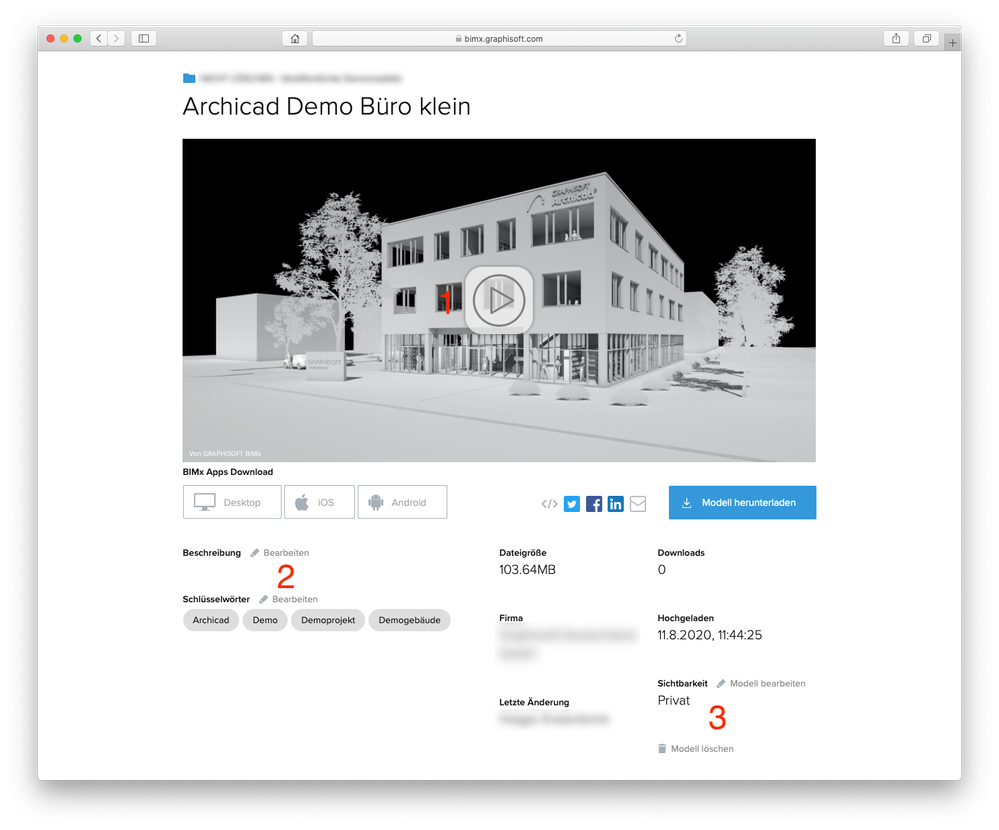Toggle the Safari sidebar button
This screenshot has height=830, width=999.
(x=144, y=39)
